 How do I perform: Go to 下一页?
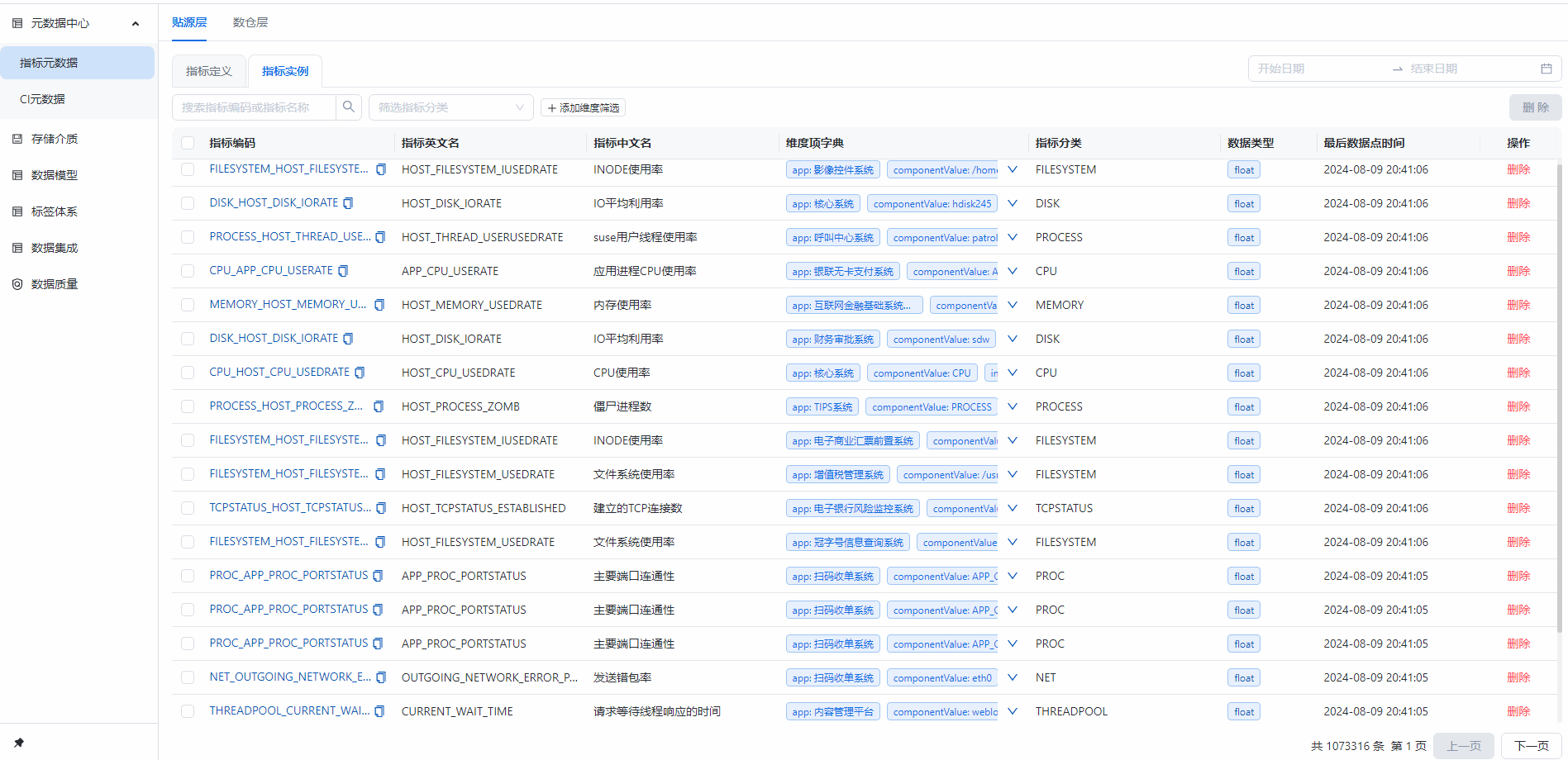click(1531, 746)
